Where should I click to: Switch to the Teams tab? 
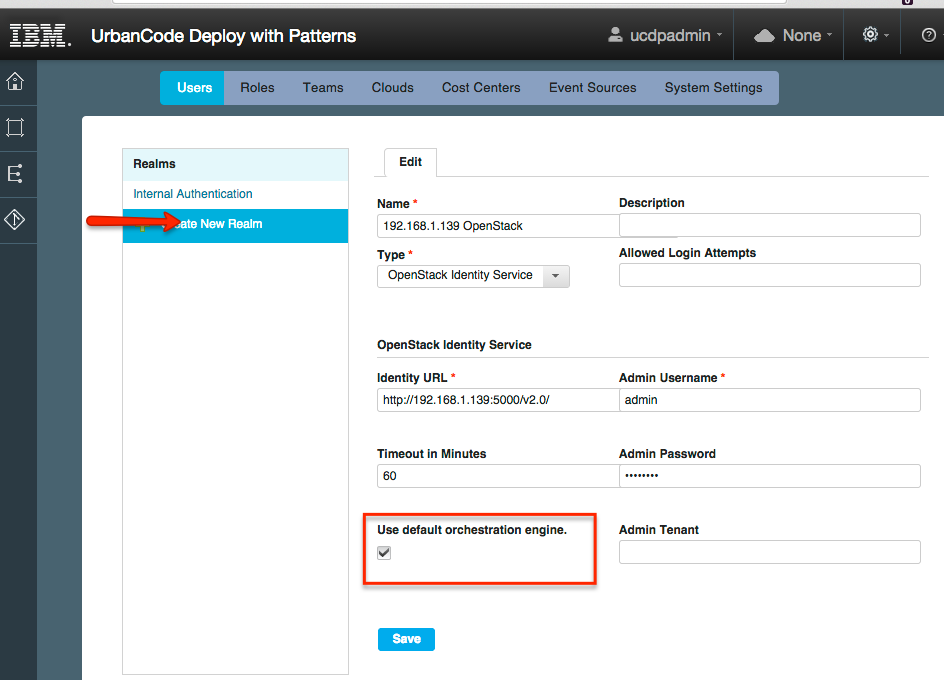[x=323, y=88]
